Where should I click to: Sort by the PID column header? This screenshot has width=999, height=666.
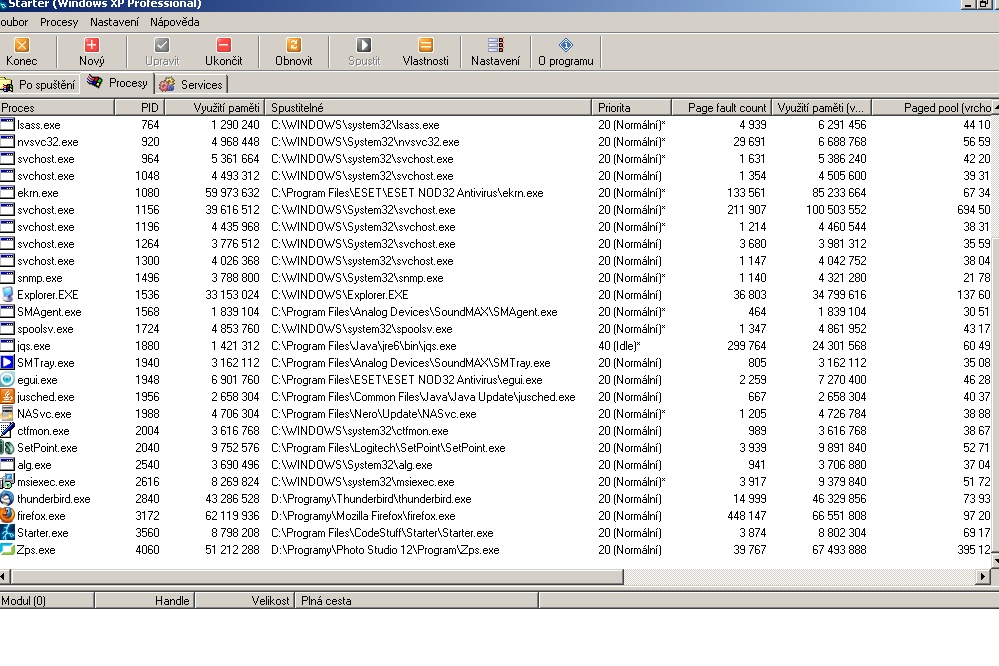click(x=150, y=108)
